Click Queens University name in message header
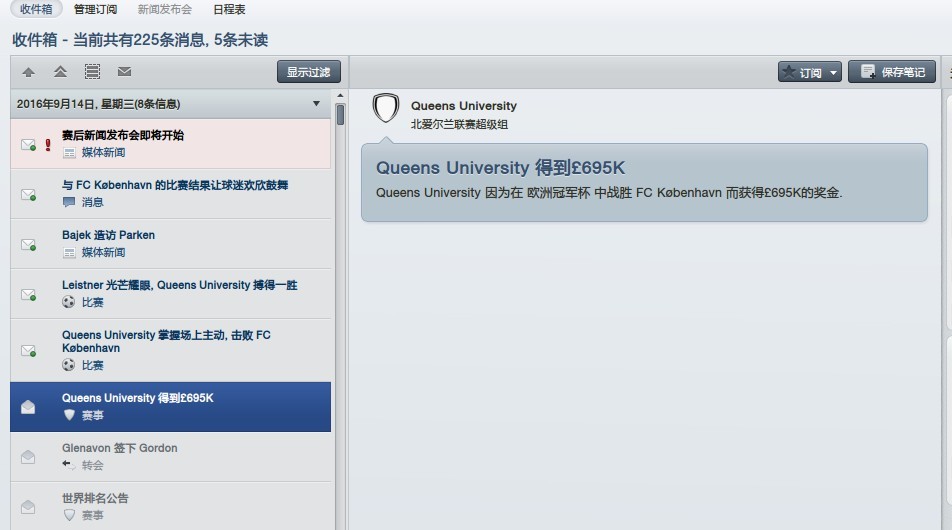Viewport: 952px width, 530px height. pyautogui.click(x=464, y=106)
